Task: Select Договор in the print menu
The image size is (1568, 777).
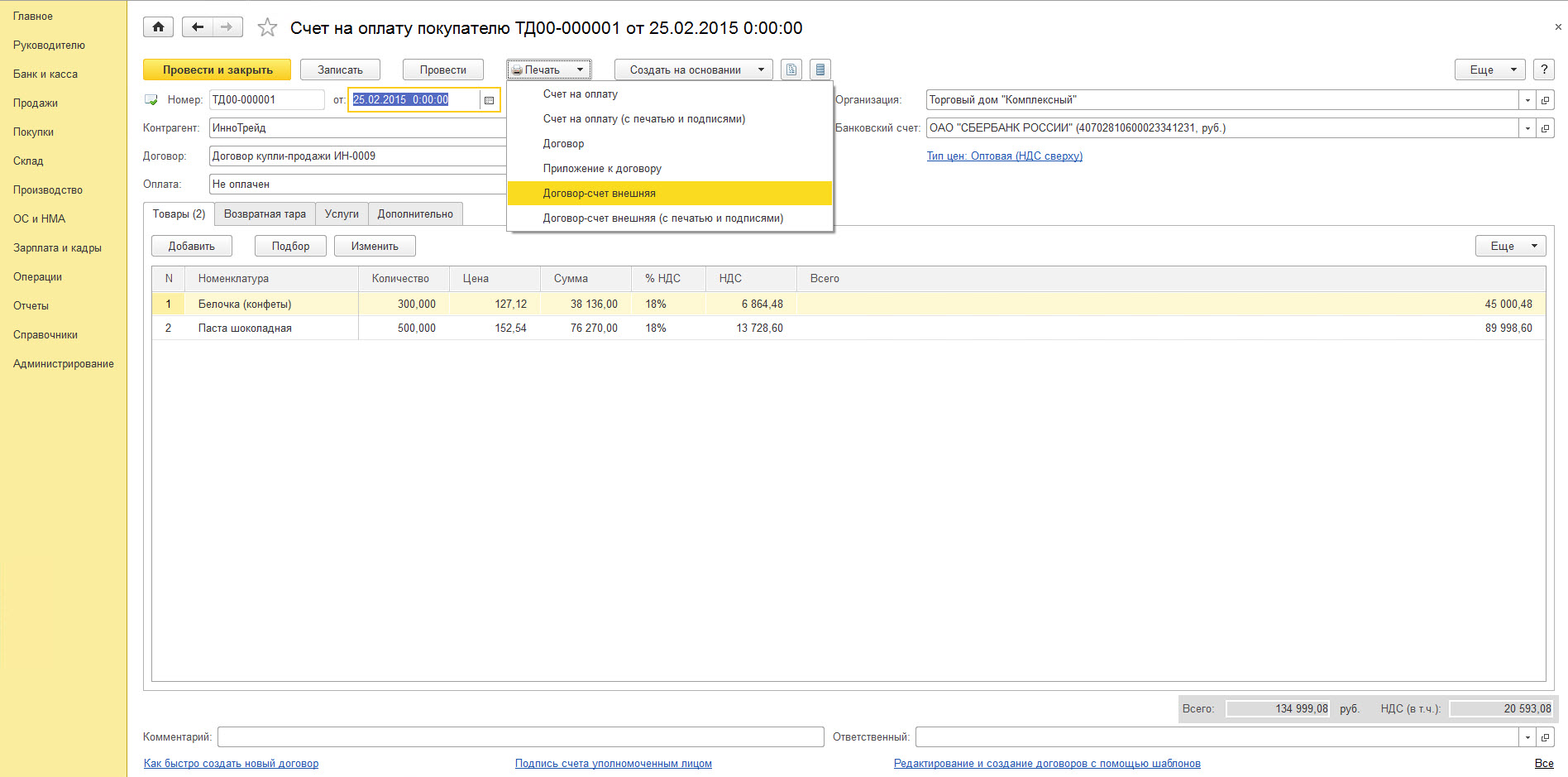Action: [669, 144]
